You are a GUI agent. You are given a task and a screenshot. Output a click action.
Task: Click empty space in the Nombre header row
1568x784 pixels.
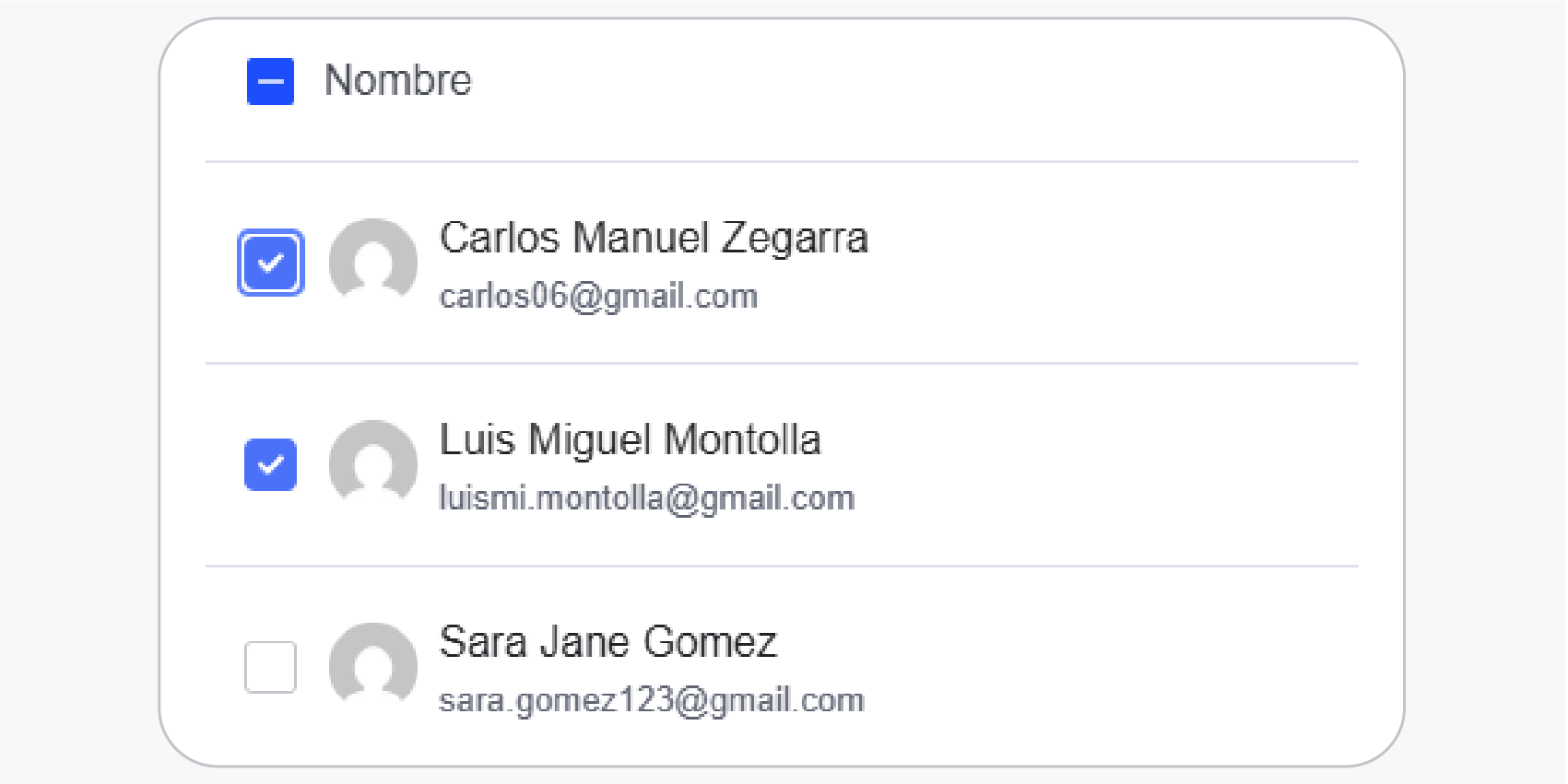[x=922, y=81]
